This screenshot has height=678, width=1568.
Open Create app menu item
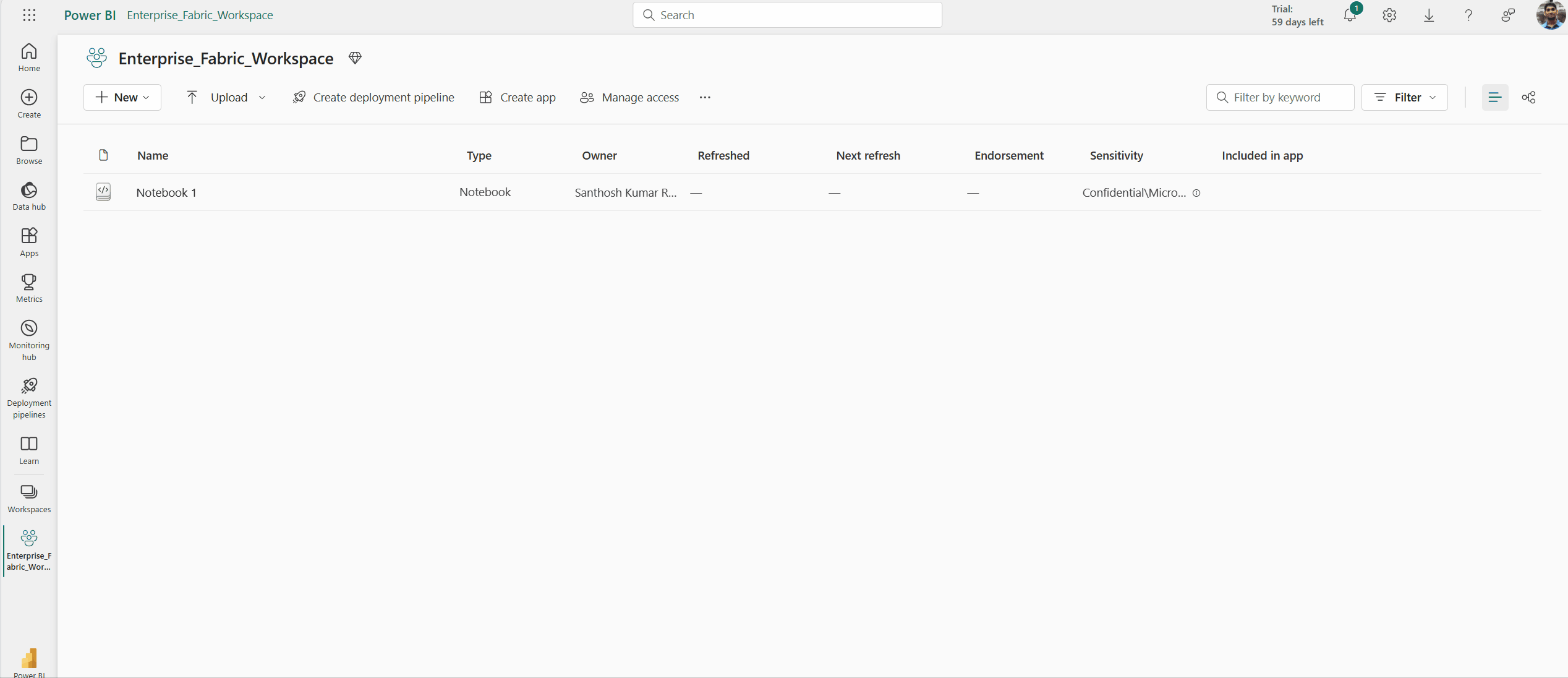tap(518, 97)
